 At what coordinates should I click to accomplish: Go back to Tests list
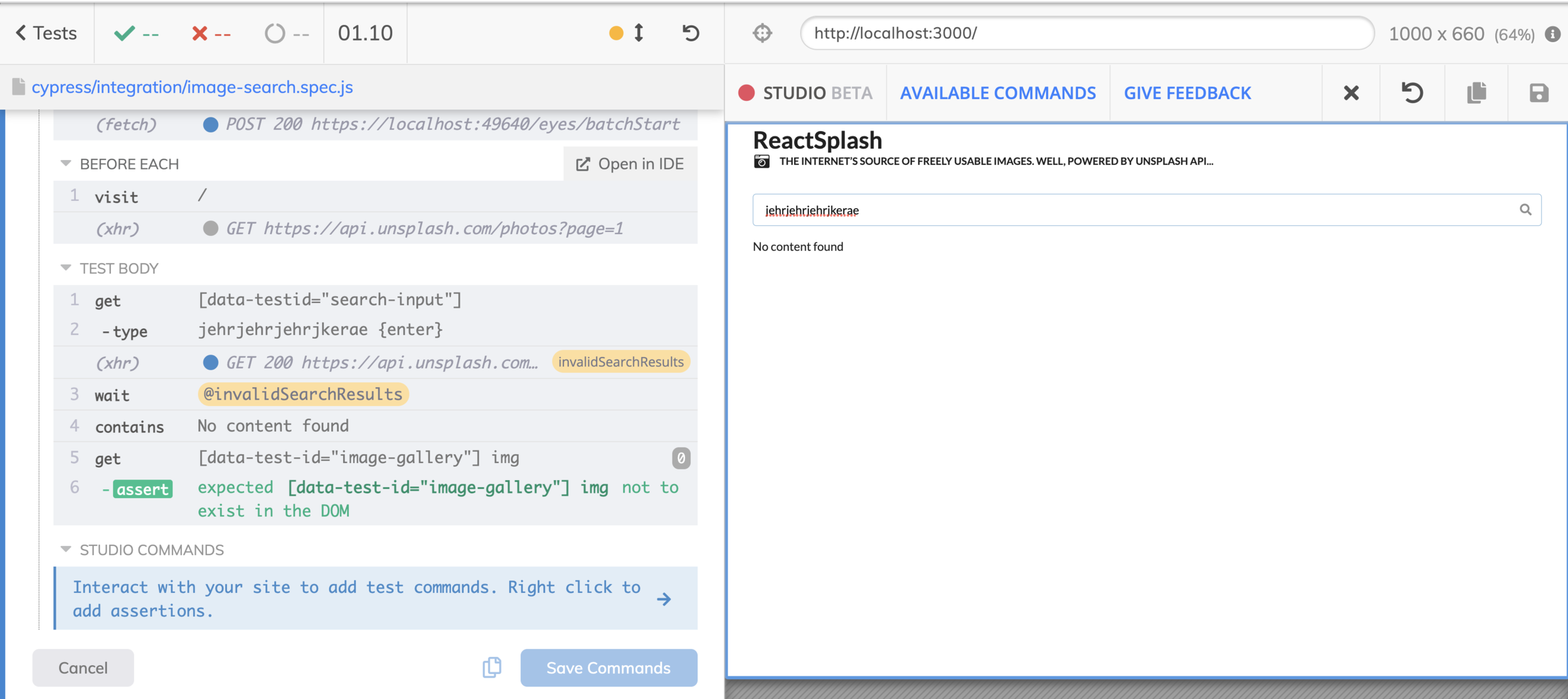[x=46, y=33]
